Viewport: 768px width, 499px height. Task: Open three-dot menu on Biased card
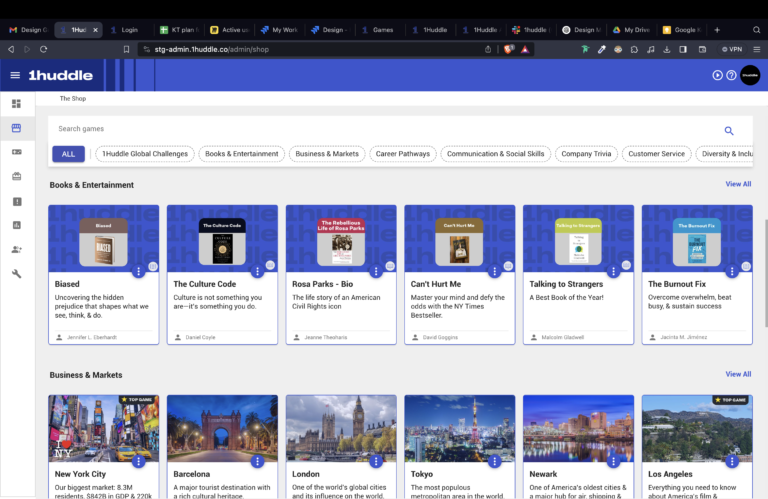[x=138, y=271]
